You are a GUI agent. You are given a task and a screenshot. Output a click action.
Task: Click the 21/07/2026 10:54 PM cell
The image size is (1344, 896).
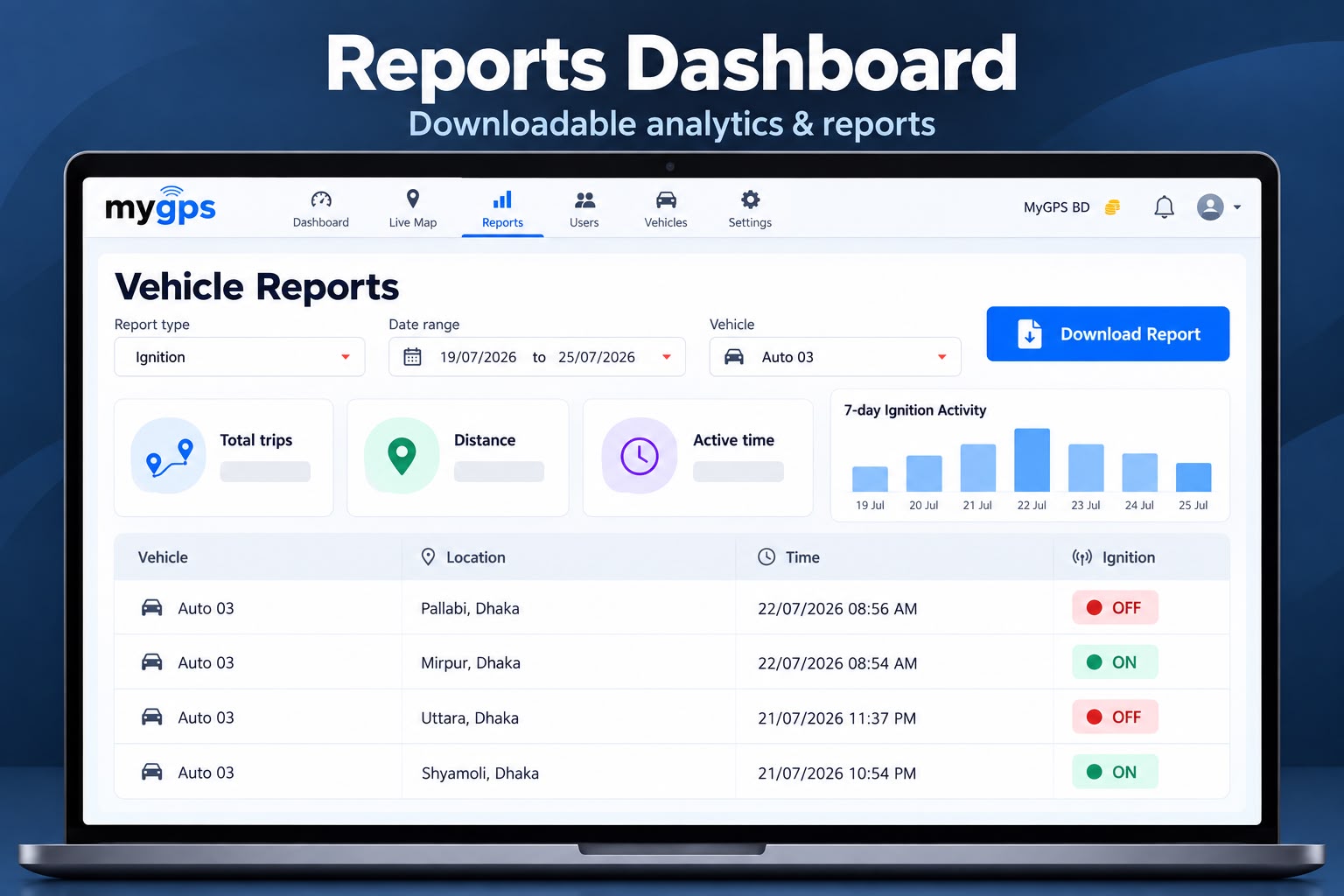tap(836, 773)
